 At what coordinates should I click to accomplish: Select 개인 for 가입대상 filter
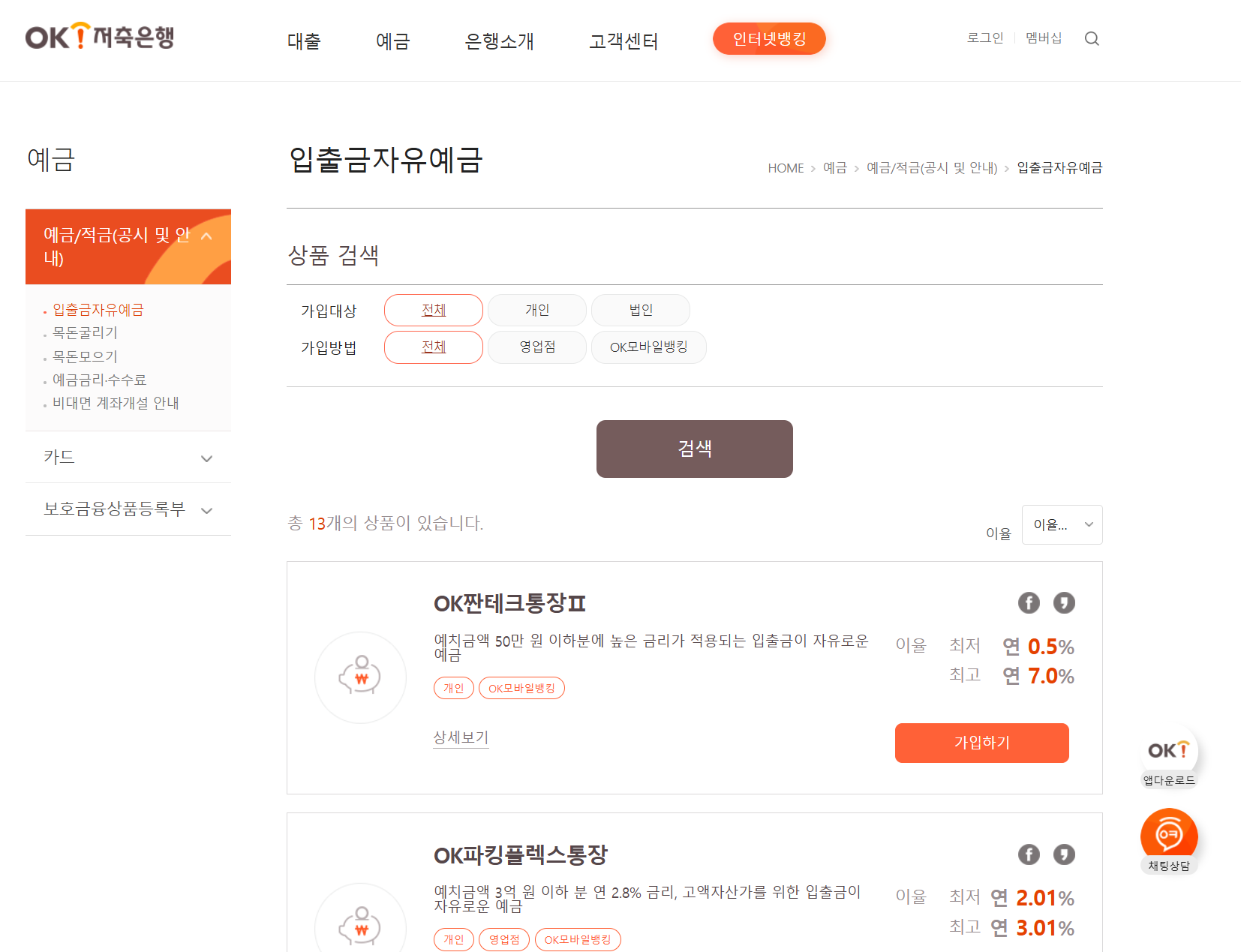[537, 310]
